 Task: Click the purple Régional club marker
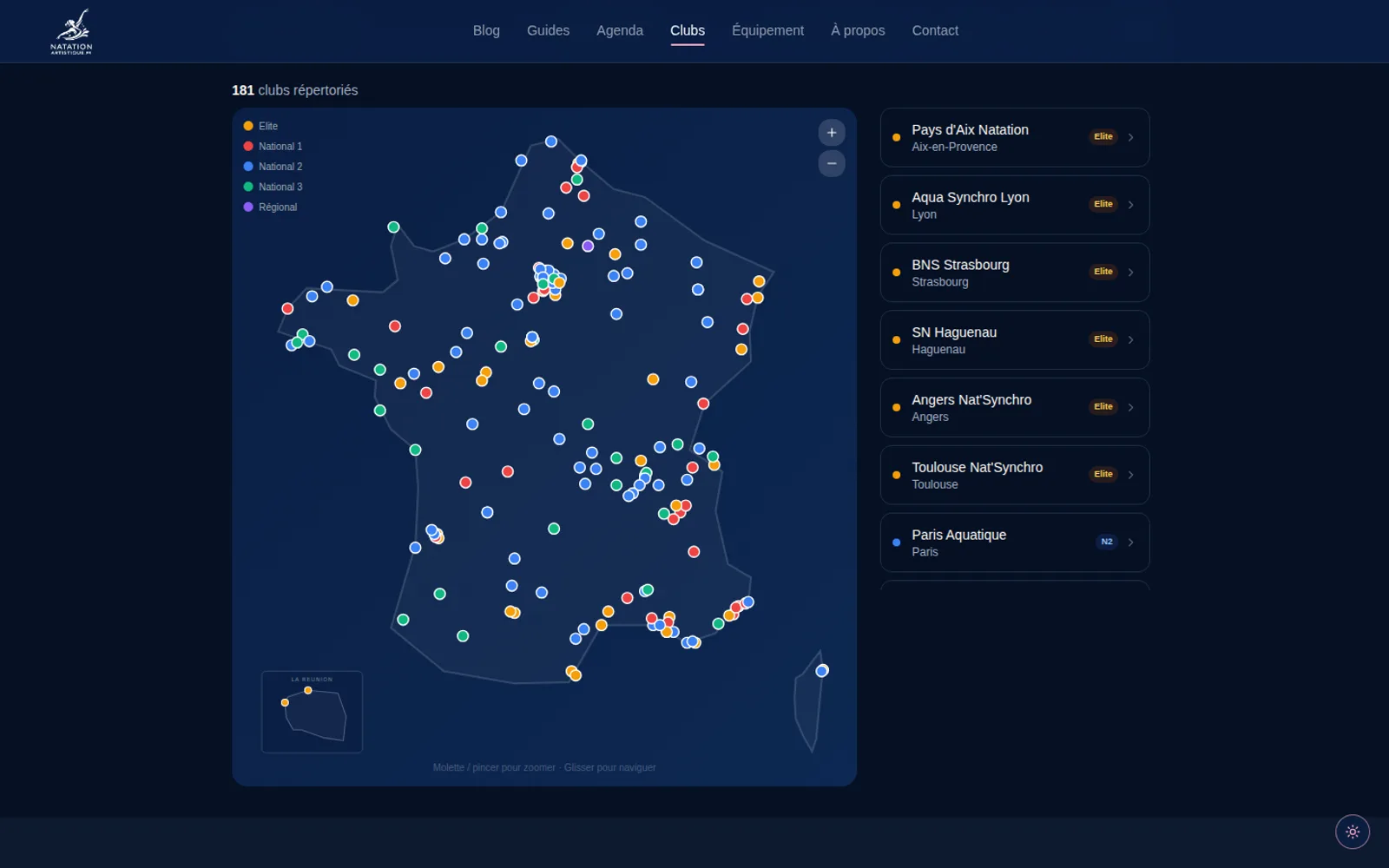click(x=588, y=247)
